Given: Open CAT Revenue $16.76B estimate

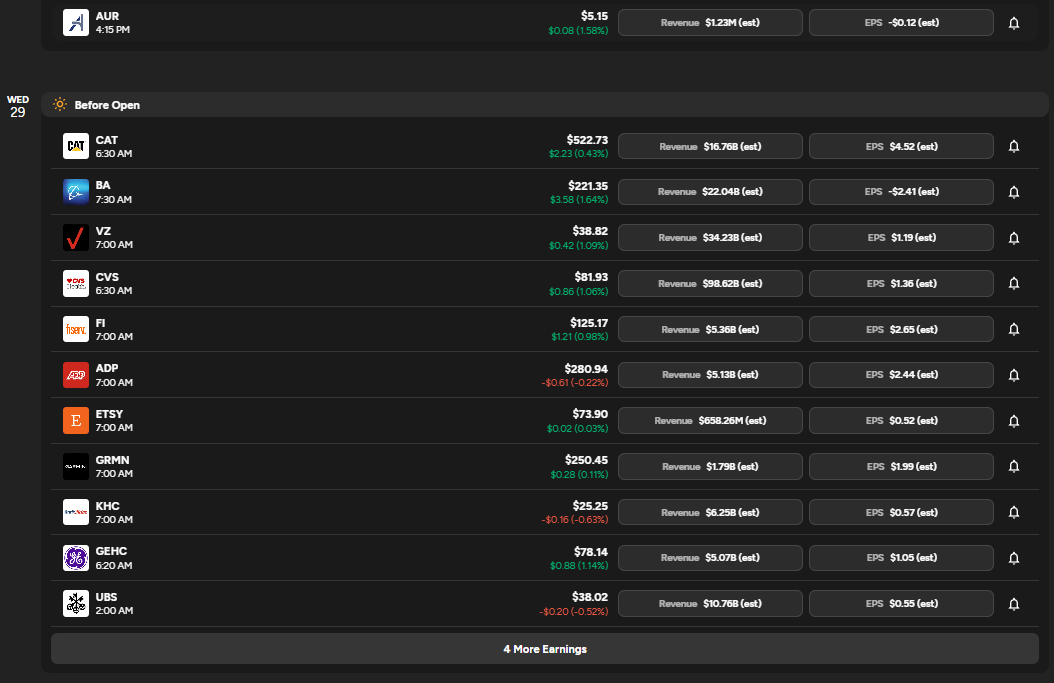Looking at the screenshot, I should (711, 146).
